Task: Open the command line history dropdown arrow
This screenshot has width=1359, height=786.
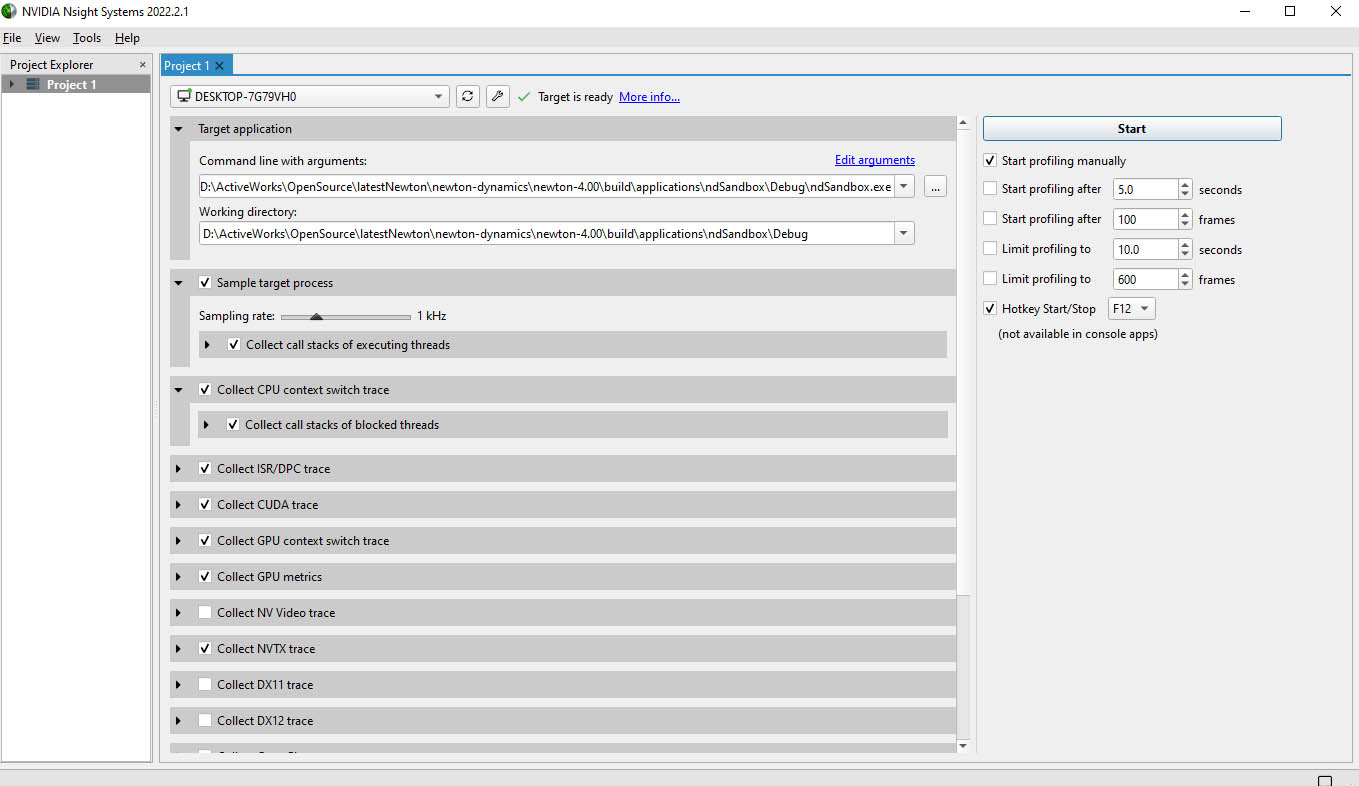Action: click(904, 186)
